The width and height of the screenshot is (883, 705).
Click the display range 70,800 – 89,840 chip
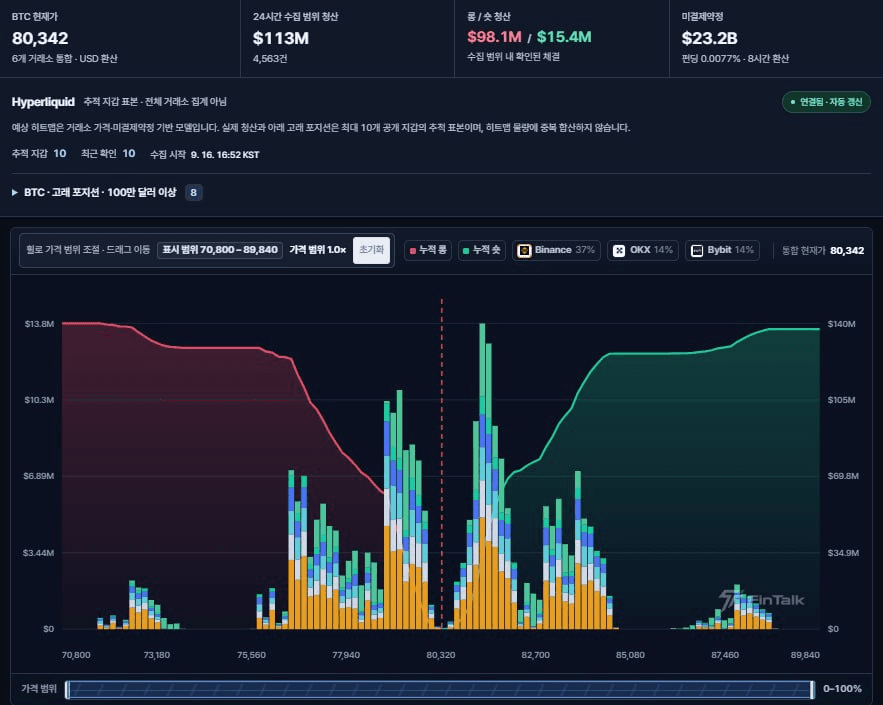click(220, 249)
